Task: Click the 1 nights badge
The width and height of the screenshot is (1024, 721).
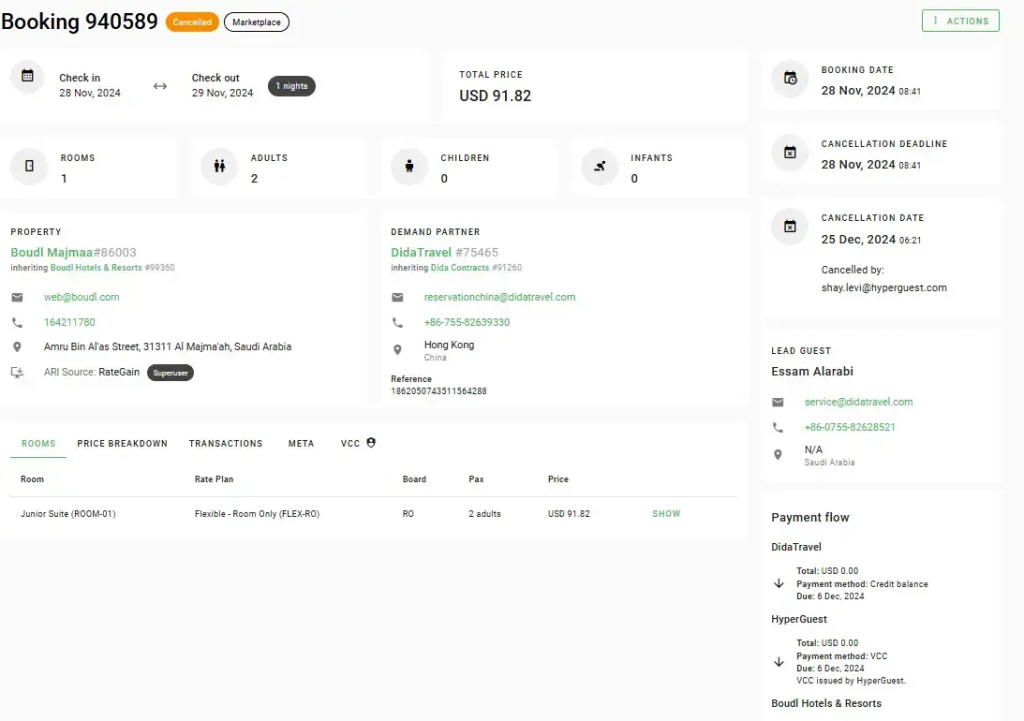Action: click(x=291, y=86)
